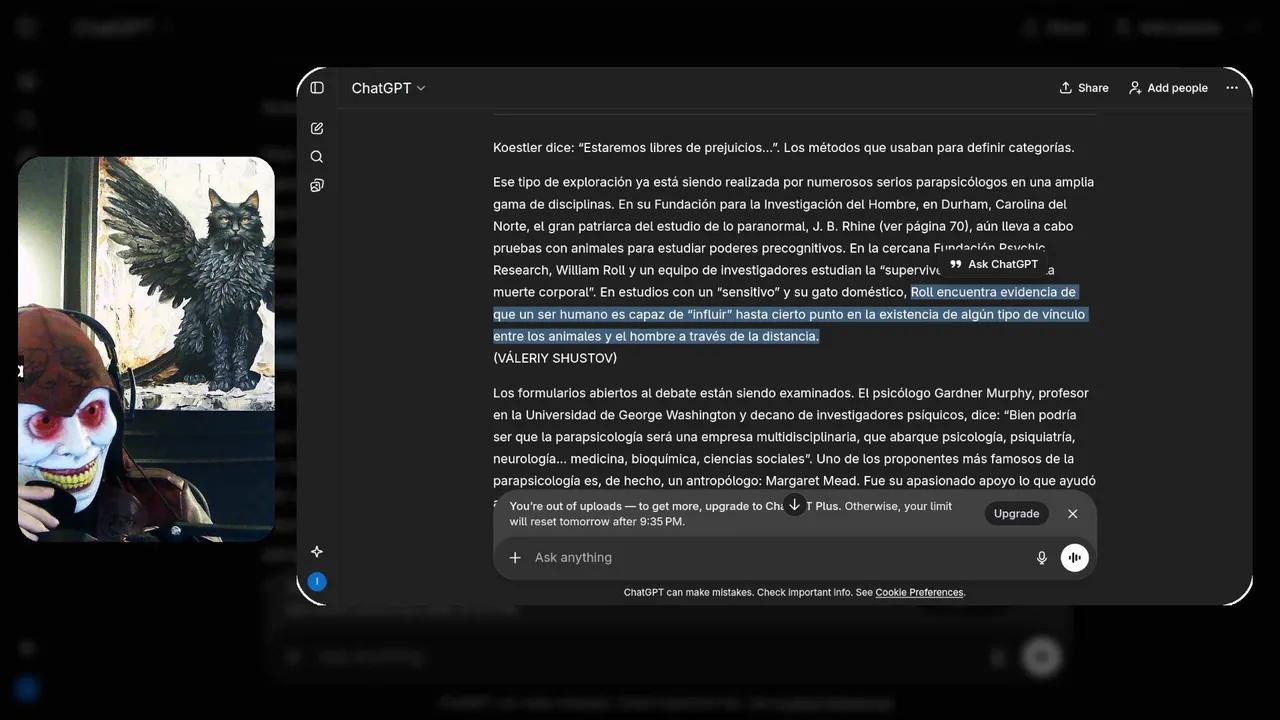Open the ChatGPT model selector dropdown

[388, 88]
